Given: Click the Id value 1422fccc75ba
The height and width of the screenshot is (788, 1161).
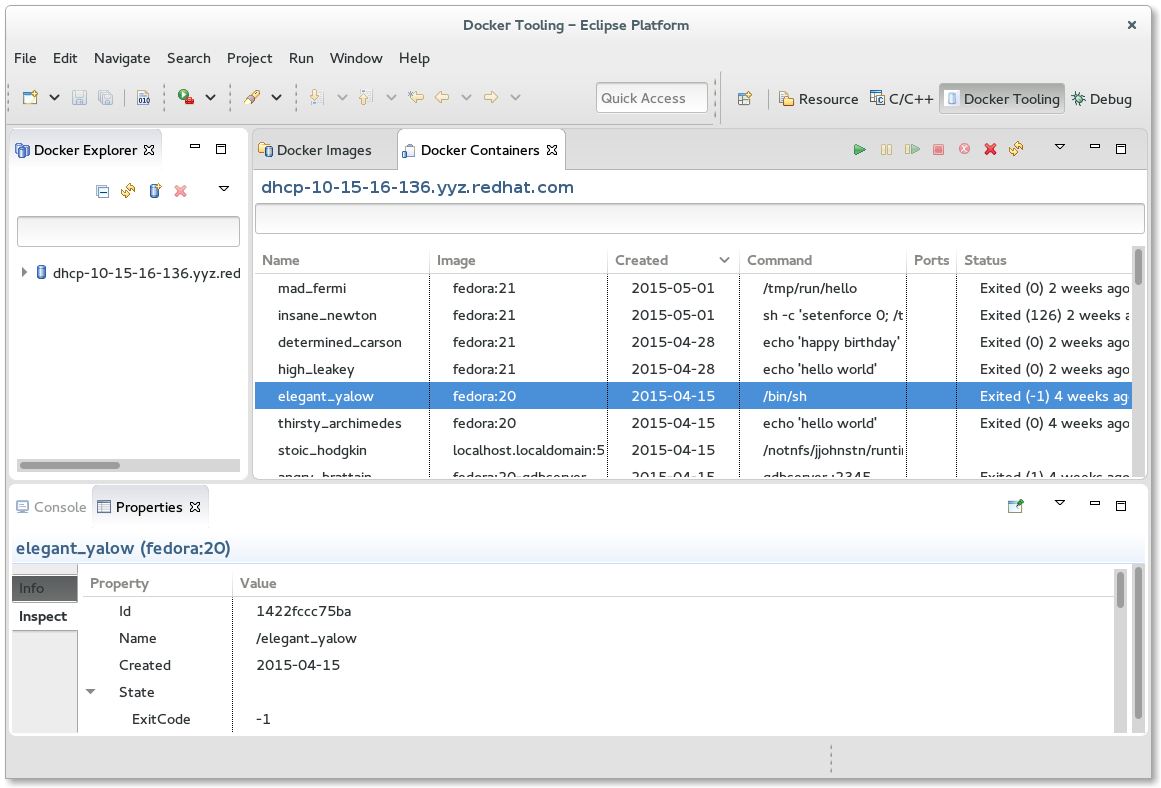Looking at the screenshot, I should [304, 611].
